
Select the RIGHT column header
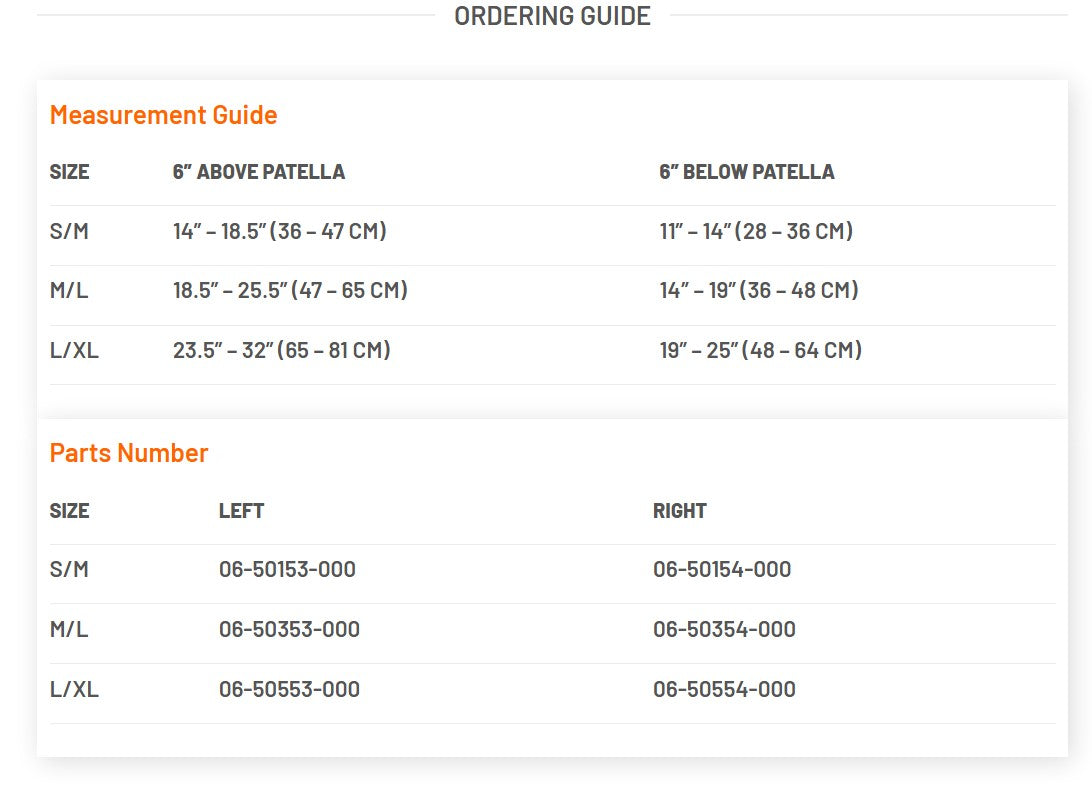pyautogui.click(x=679, y=511)
